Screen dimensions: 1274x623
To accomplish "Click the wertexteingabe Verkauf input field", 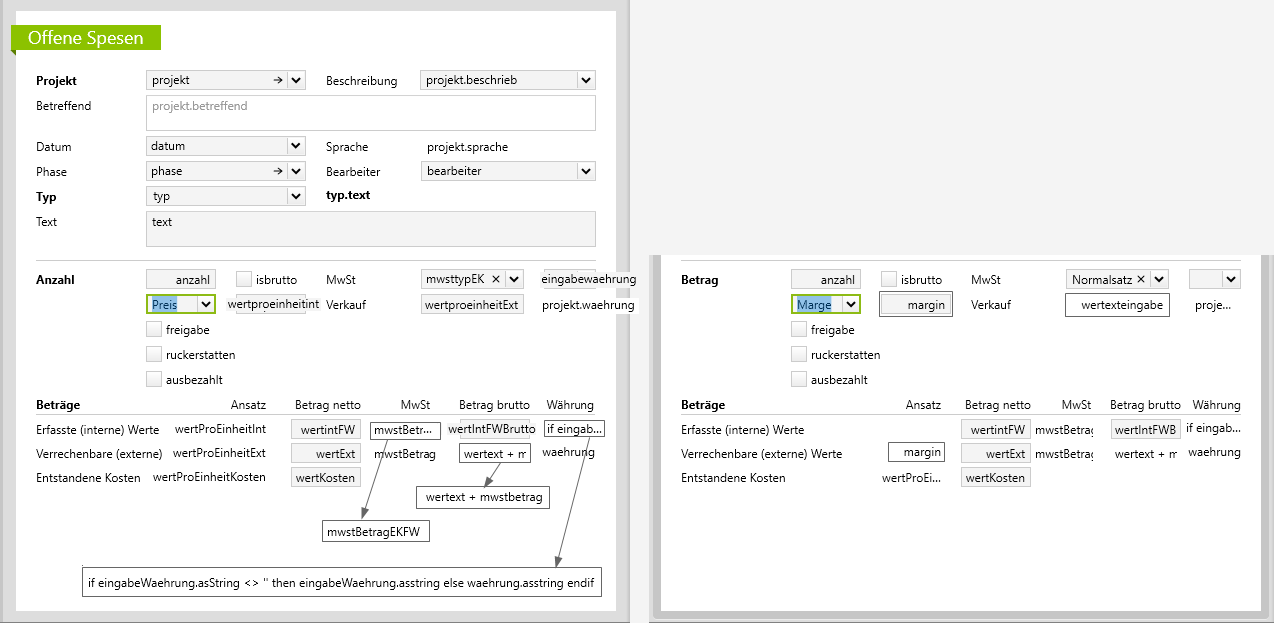I will 1117,305.
